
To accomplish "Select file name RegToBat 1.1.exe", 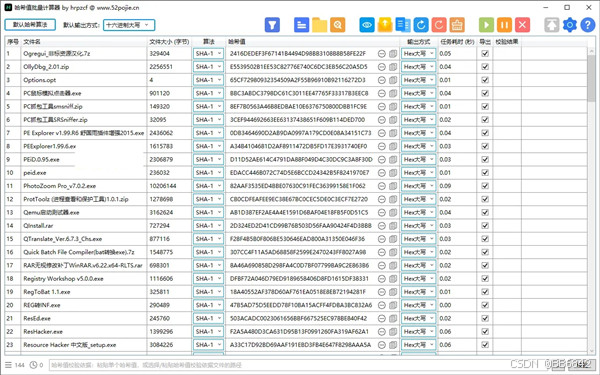I will [47, 292].
